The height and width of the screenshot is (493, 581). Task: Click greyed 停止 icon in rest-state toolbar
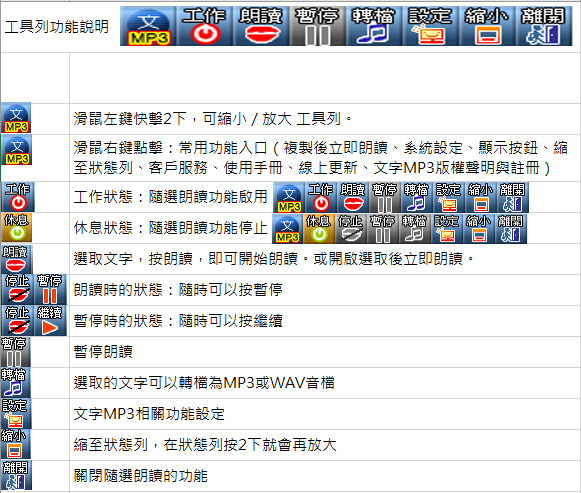[x=351, y=229]
